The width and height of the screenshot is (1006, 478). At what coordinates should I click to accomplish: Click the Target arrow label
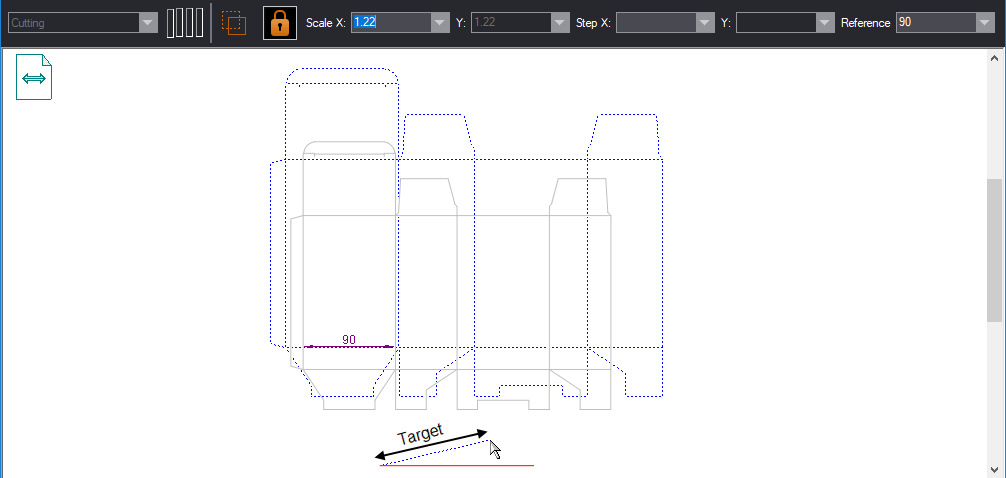point(420,436)
